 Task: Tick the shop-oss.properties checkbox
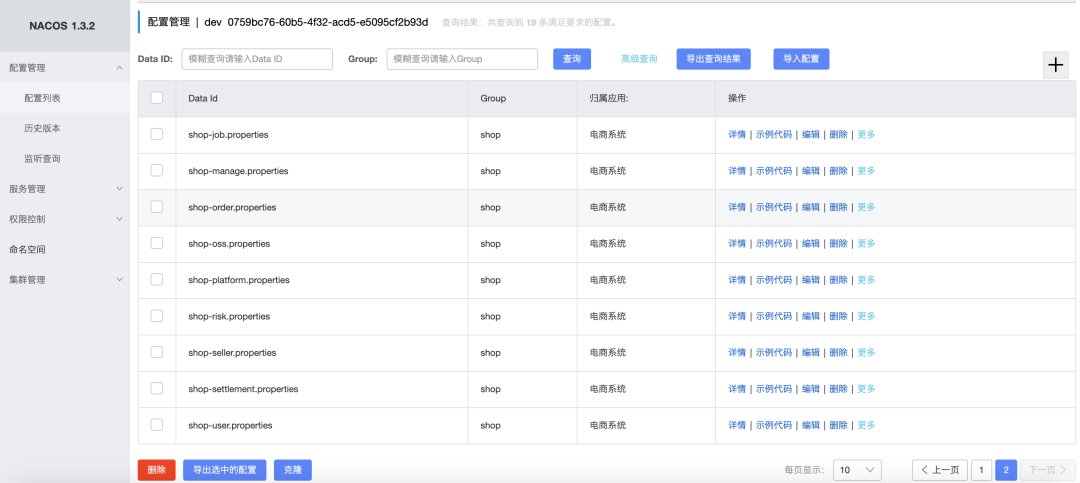point(157,243)
